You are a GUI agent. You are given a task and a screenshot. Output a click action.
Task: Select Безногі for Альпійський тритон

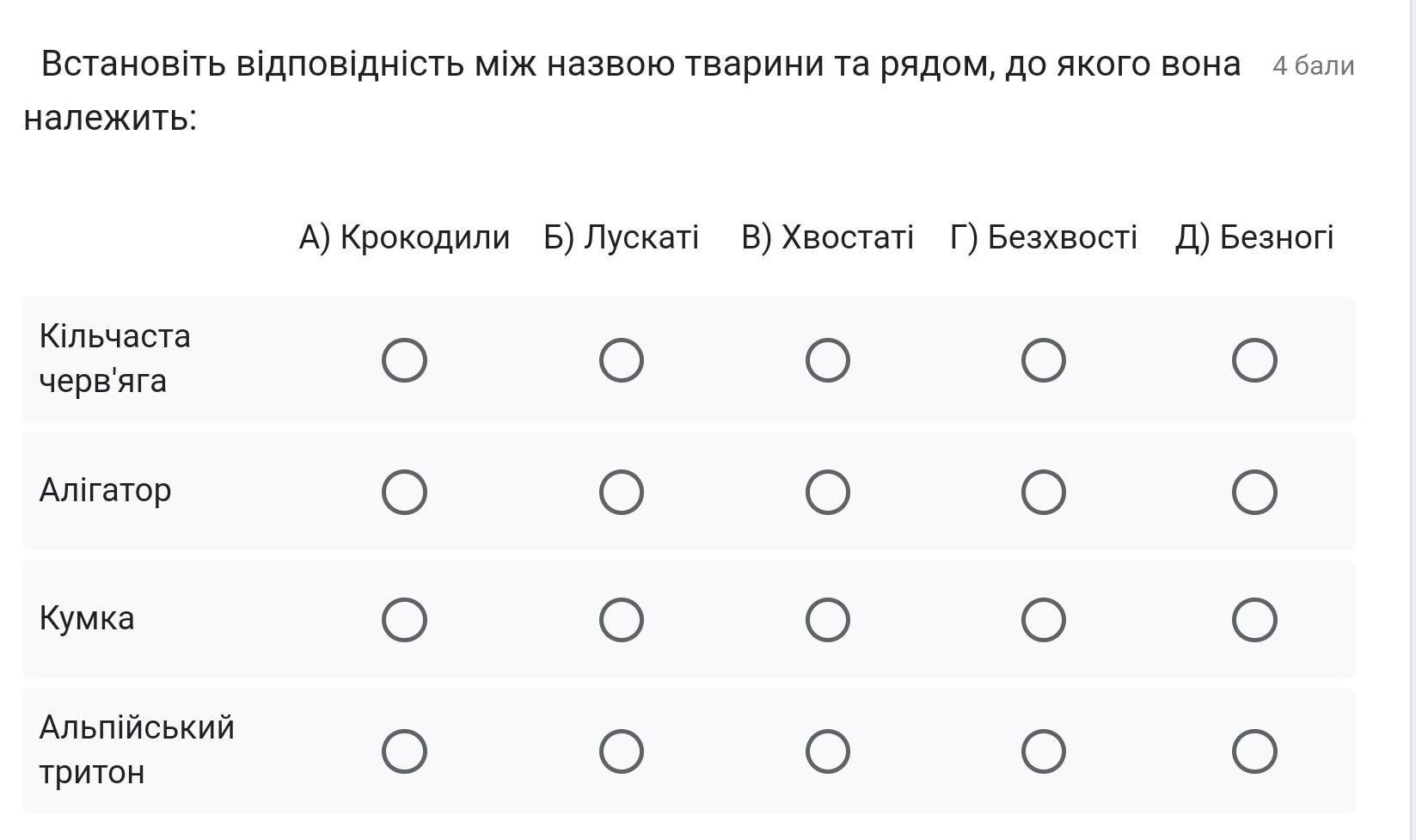[1254, 751]
